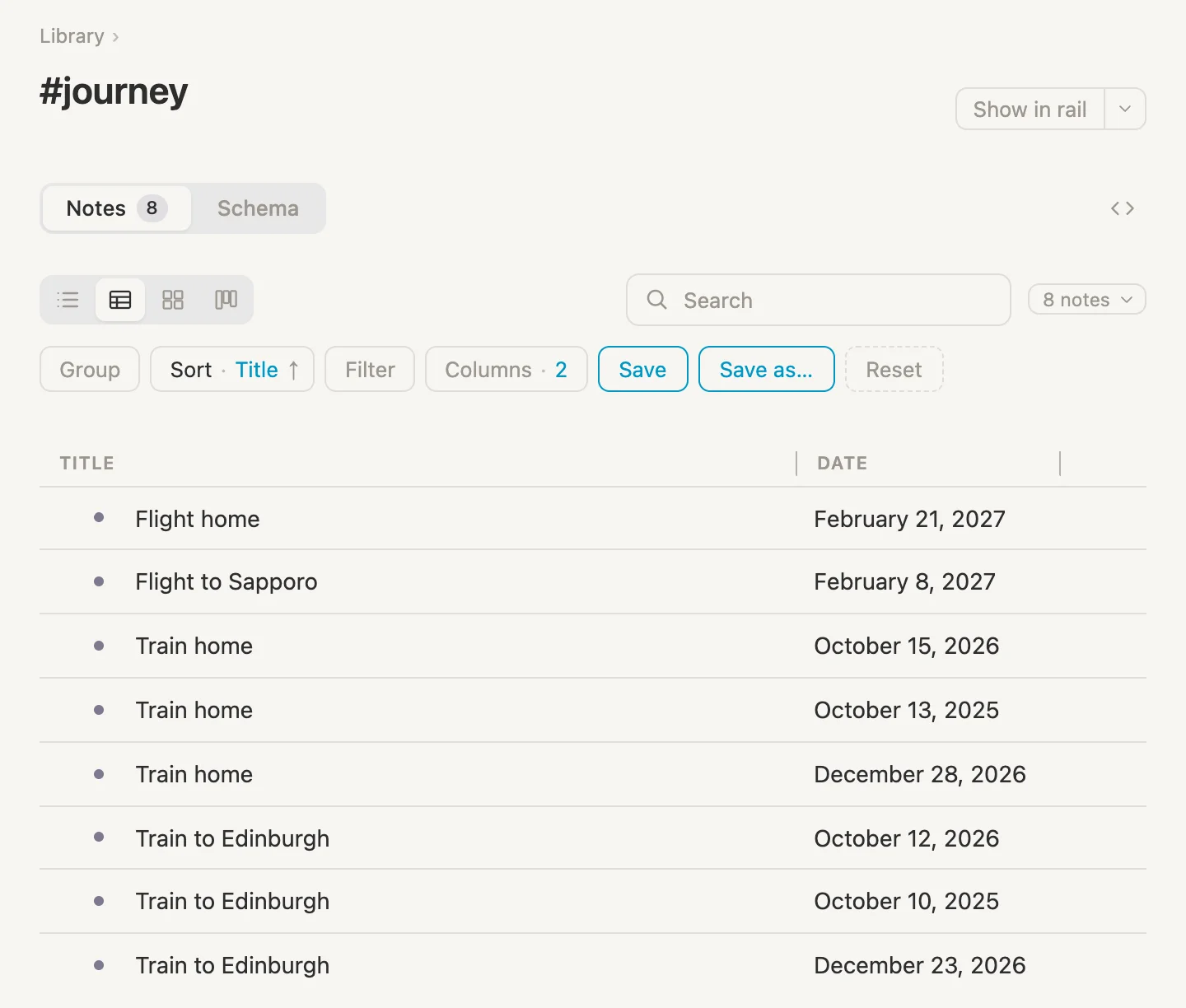
Task: Switch to board columns view icon
Action: coord(226,300)
